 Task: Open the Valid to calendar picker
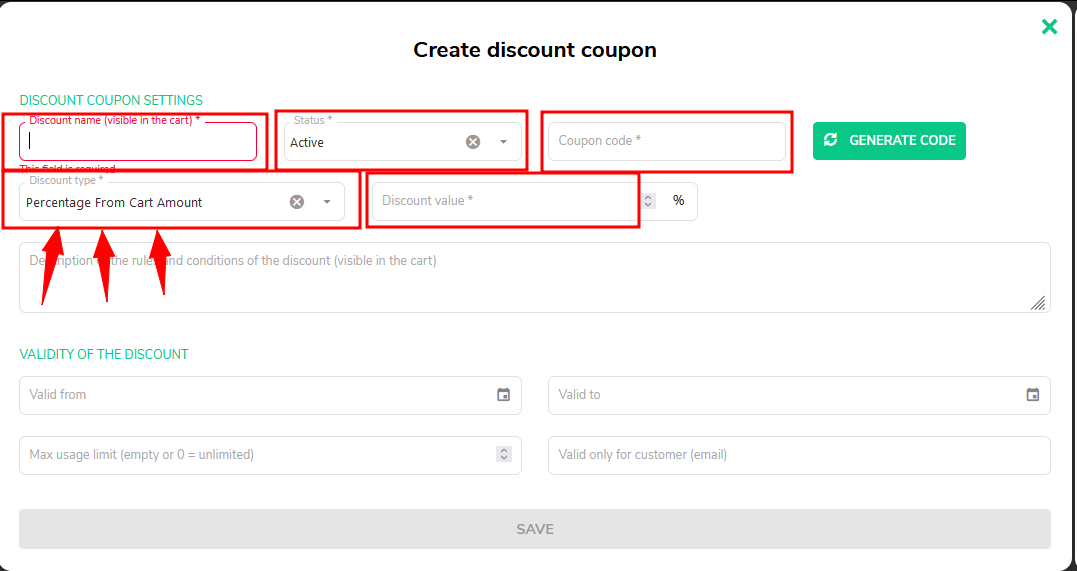point(1032,395)
